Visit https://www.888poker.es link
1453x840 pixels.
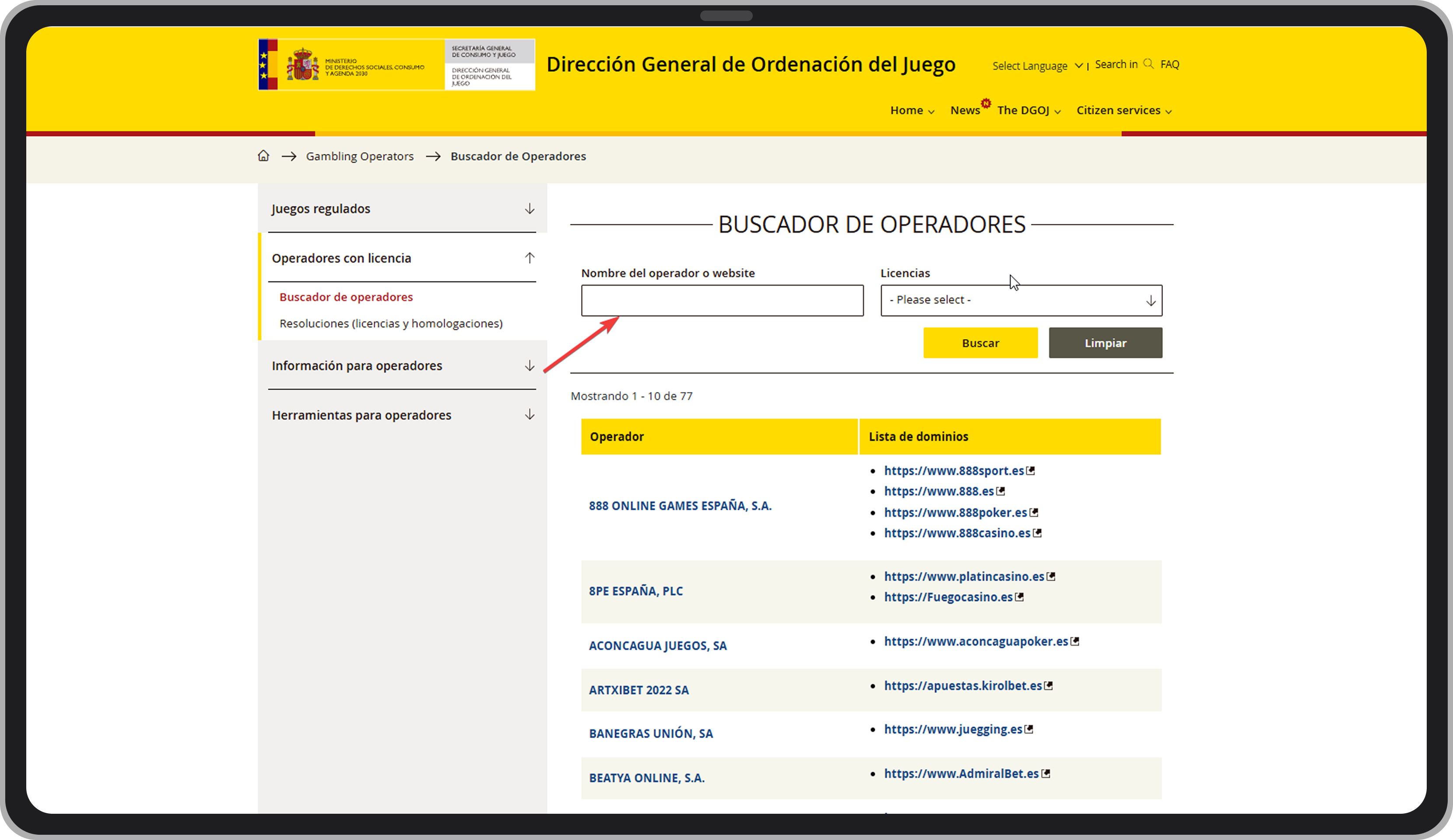pyautogui.click(x=955, y=513)
